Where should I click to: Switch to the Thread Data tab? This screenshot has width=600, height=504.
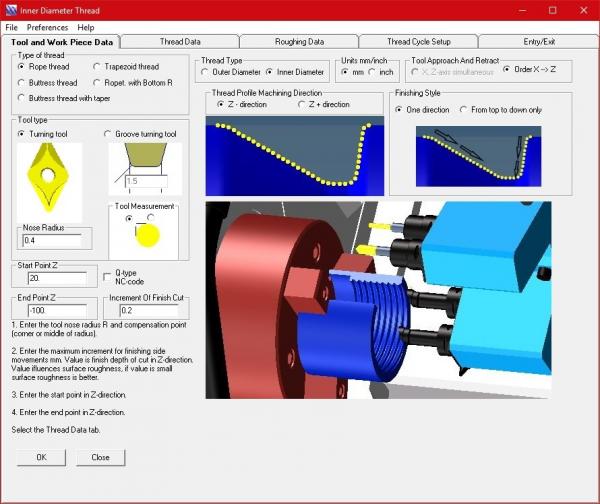point(180,42)
